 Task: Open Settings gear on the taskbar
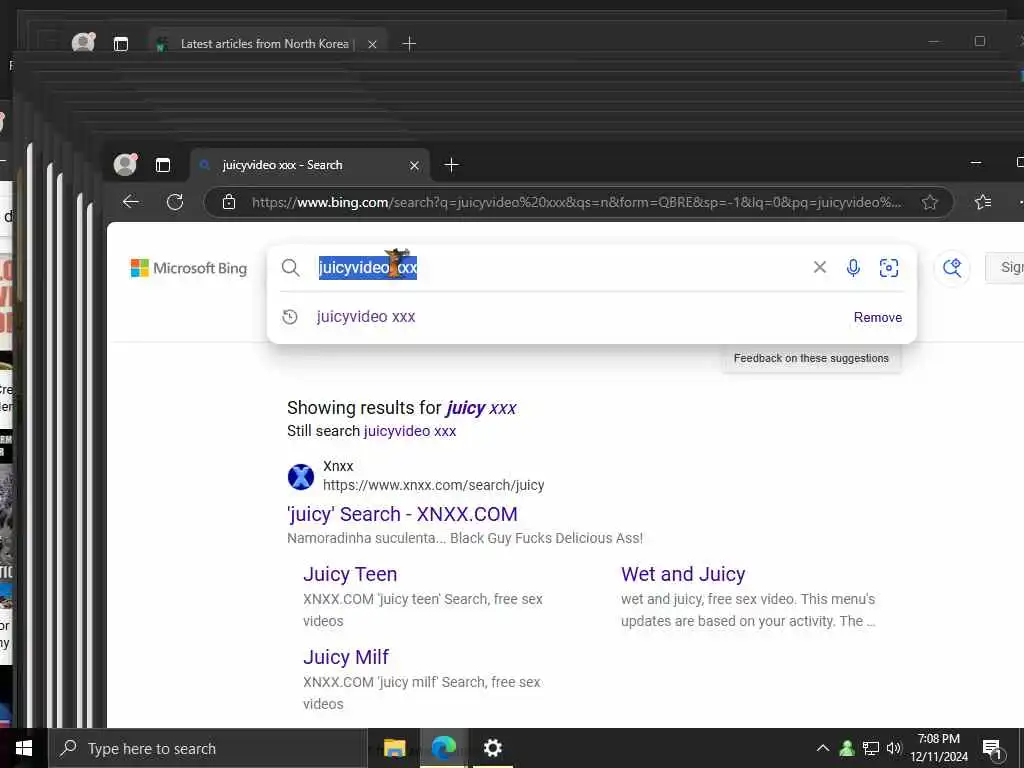tap(492, 748)
